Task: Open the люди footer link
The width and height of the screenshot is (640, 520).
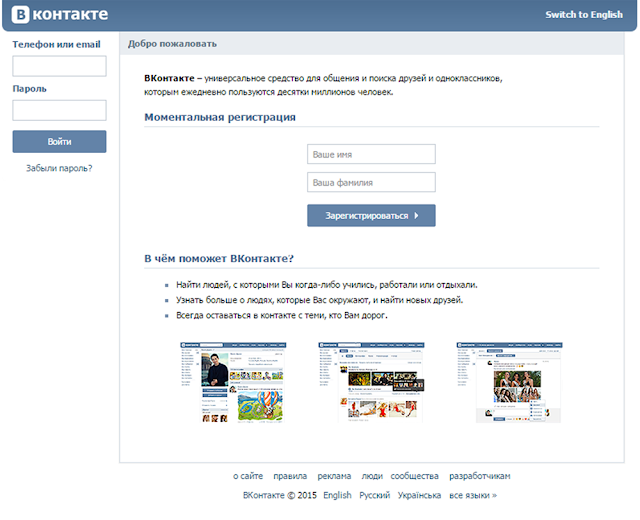Action: (x=372, y=476)
